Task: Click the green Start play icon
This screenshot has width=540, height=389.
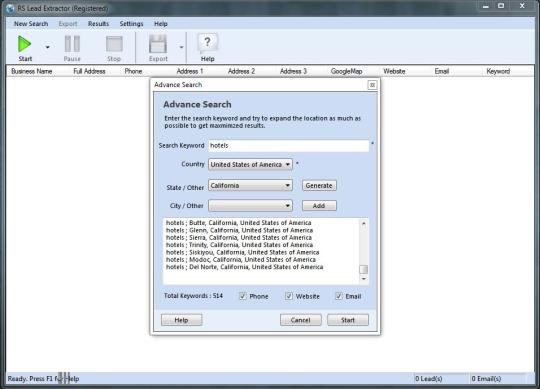Action: click(24, 44)
